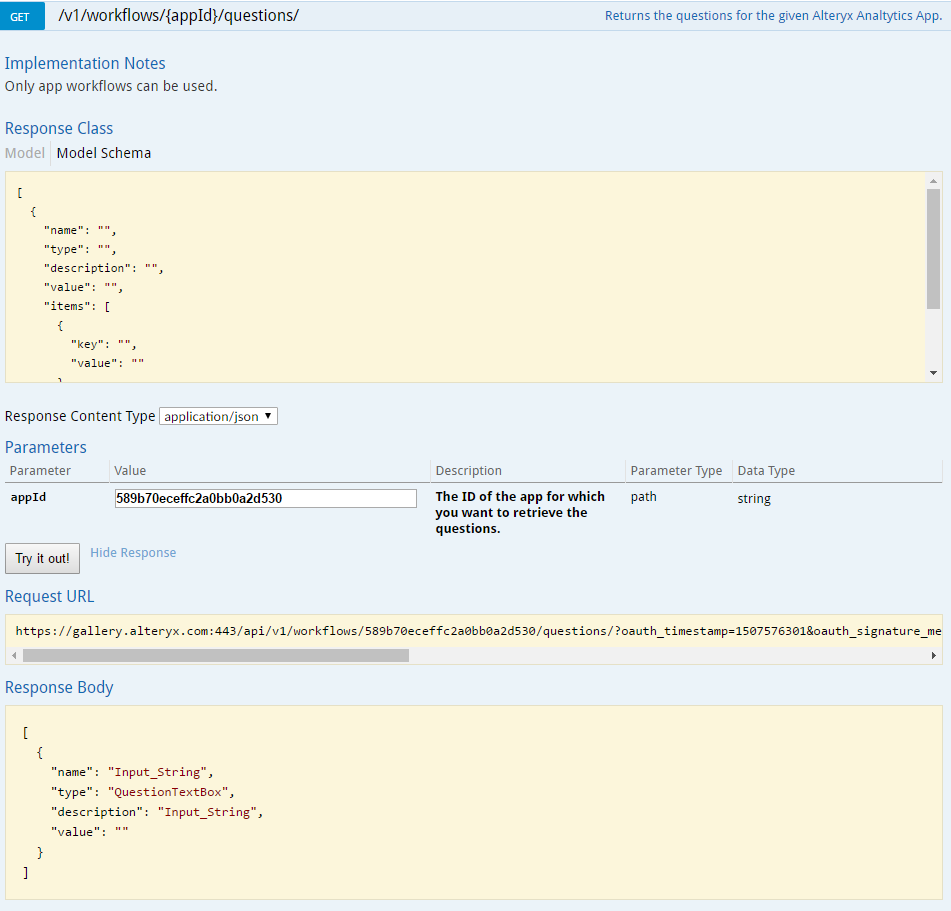Click the Hide Response link
The height and width of the screenshot is (911, 951).
[133, 553]
